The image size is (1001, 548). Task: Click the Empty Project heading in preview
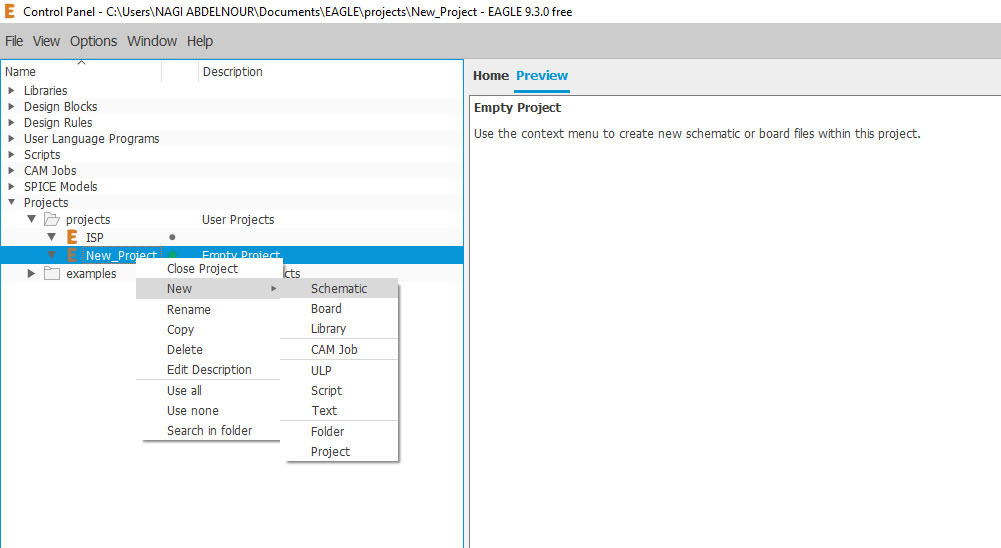tap(517, 108)
